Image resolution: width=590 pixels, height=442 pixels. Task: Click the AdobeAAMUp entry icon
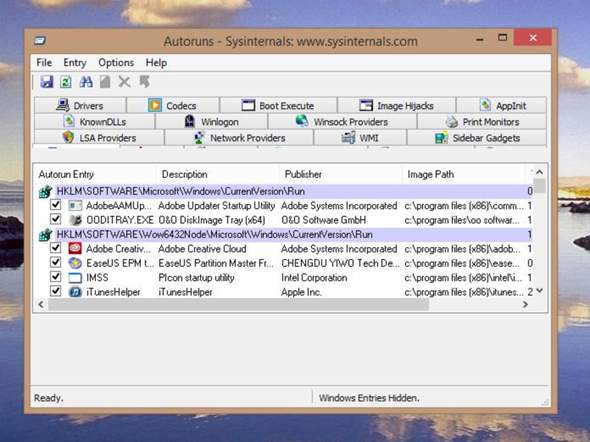pyautogui.click(x=75, y=205)
